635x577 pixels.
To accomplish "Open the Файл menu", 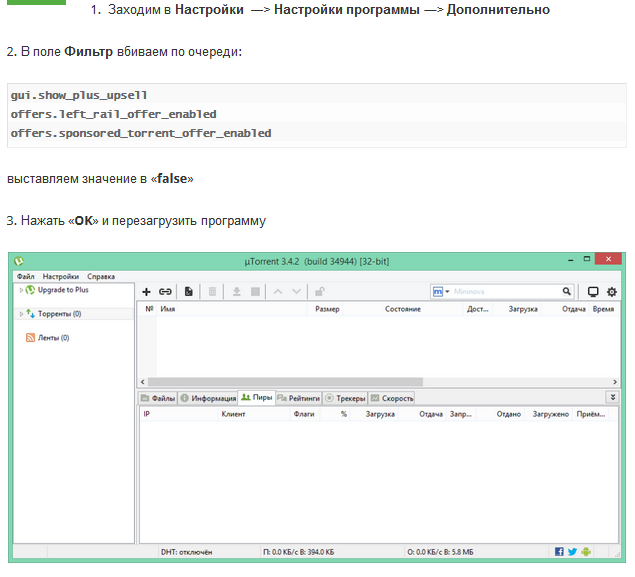I will coord(26,277).
